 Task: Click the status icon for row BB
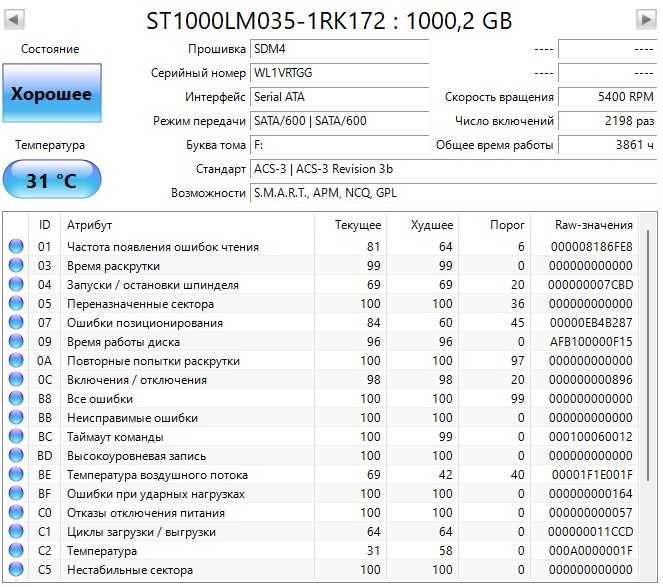coord(16,418)
